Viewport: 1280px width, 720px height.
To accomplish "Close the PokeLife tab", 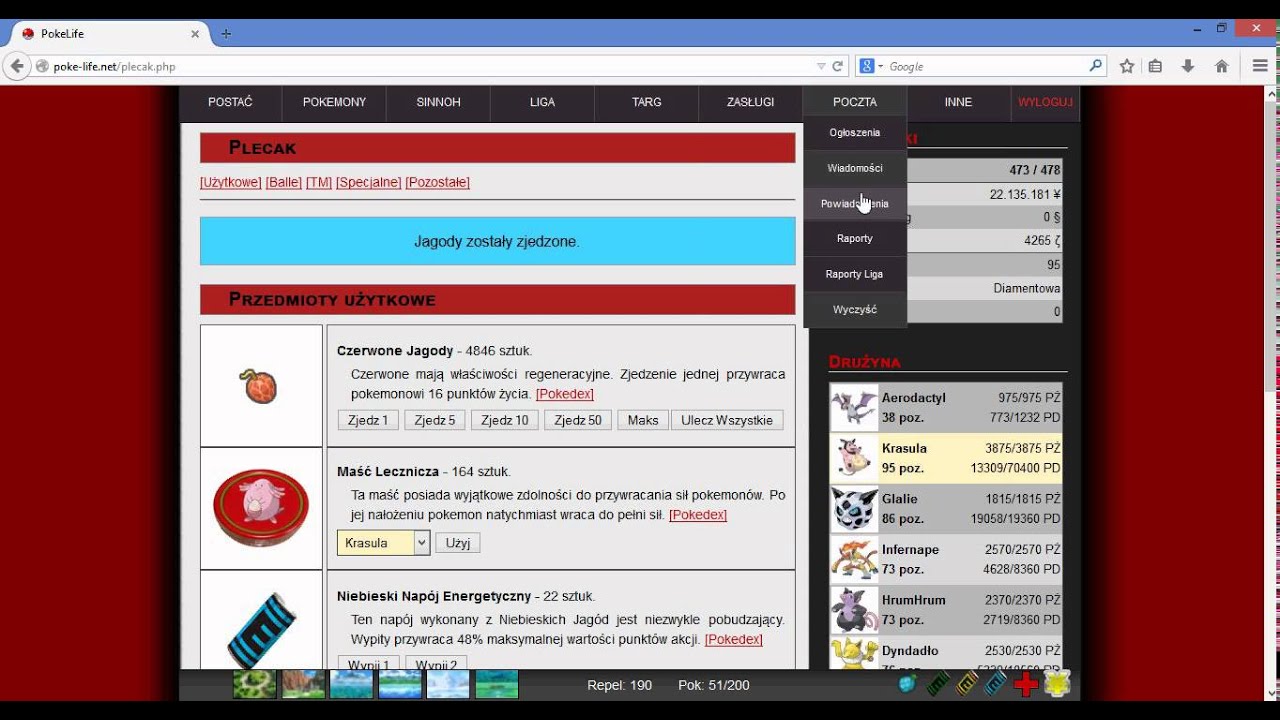I will point(195,33).
